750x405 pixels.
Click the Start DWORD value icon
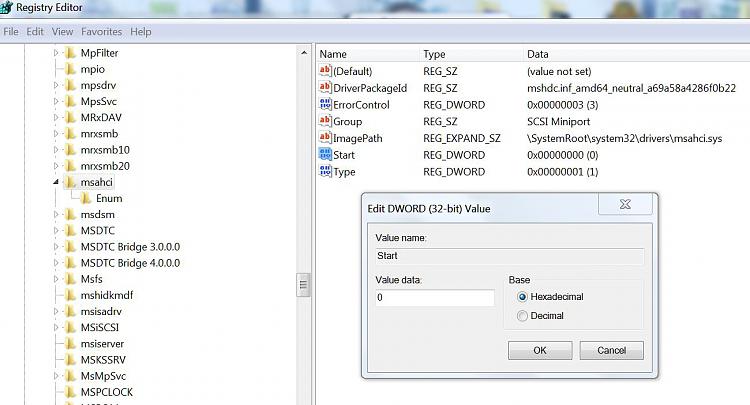pyautogui.click(x=325, y=154)
